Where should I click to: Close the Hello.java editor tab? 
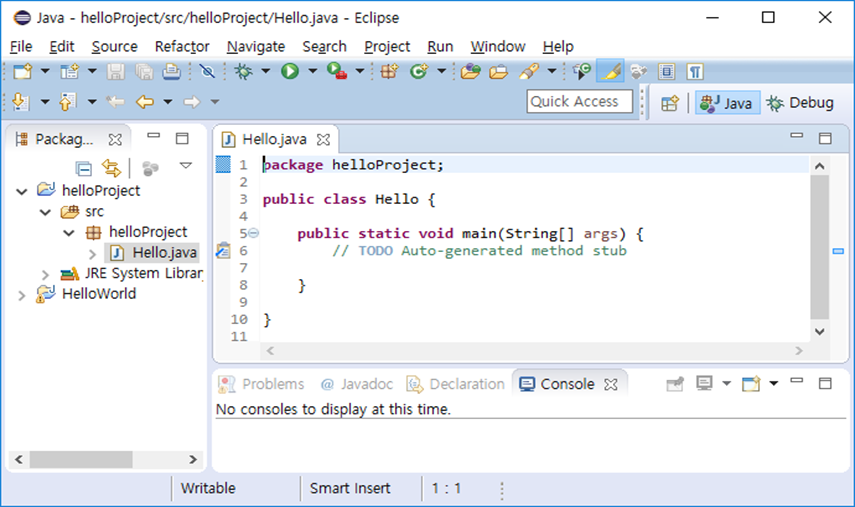point(323,140)
